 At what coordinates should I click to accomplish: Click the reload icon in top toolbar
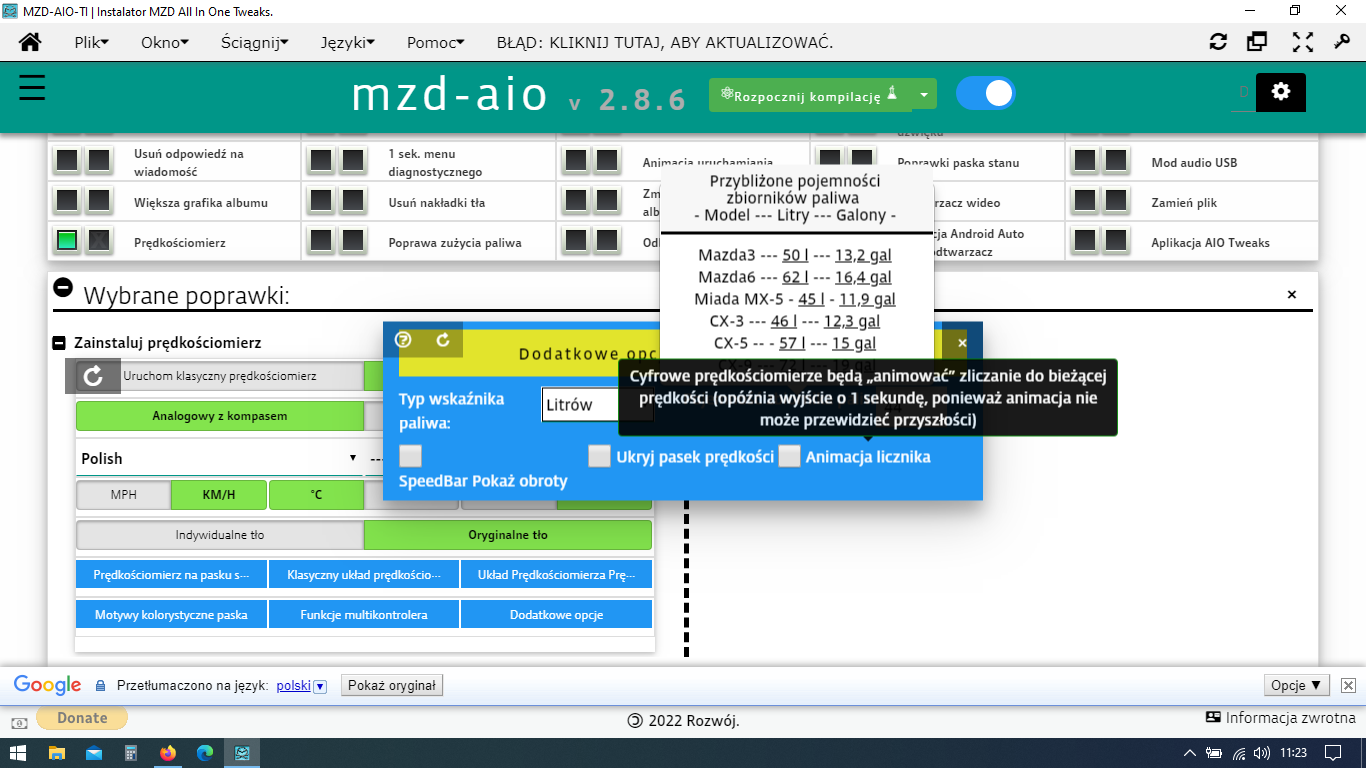click(1218, 42)
